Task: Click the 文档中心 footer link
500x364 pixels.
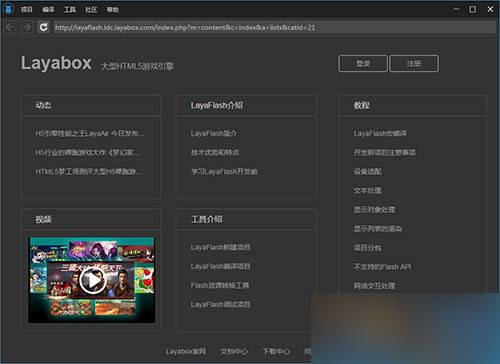Action: pos(234,351)
